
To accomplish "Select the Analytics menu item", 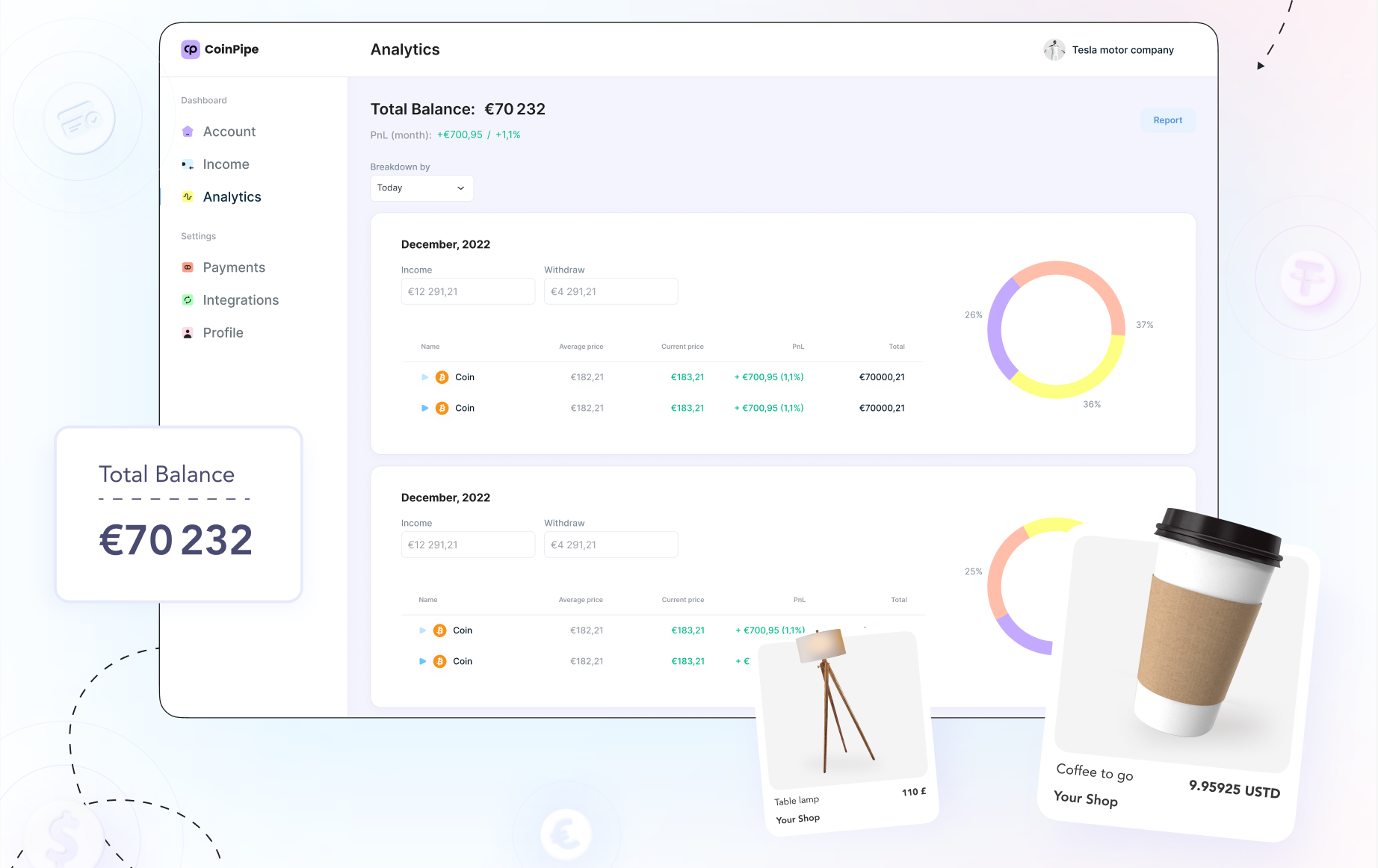I will [232, 197].
